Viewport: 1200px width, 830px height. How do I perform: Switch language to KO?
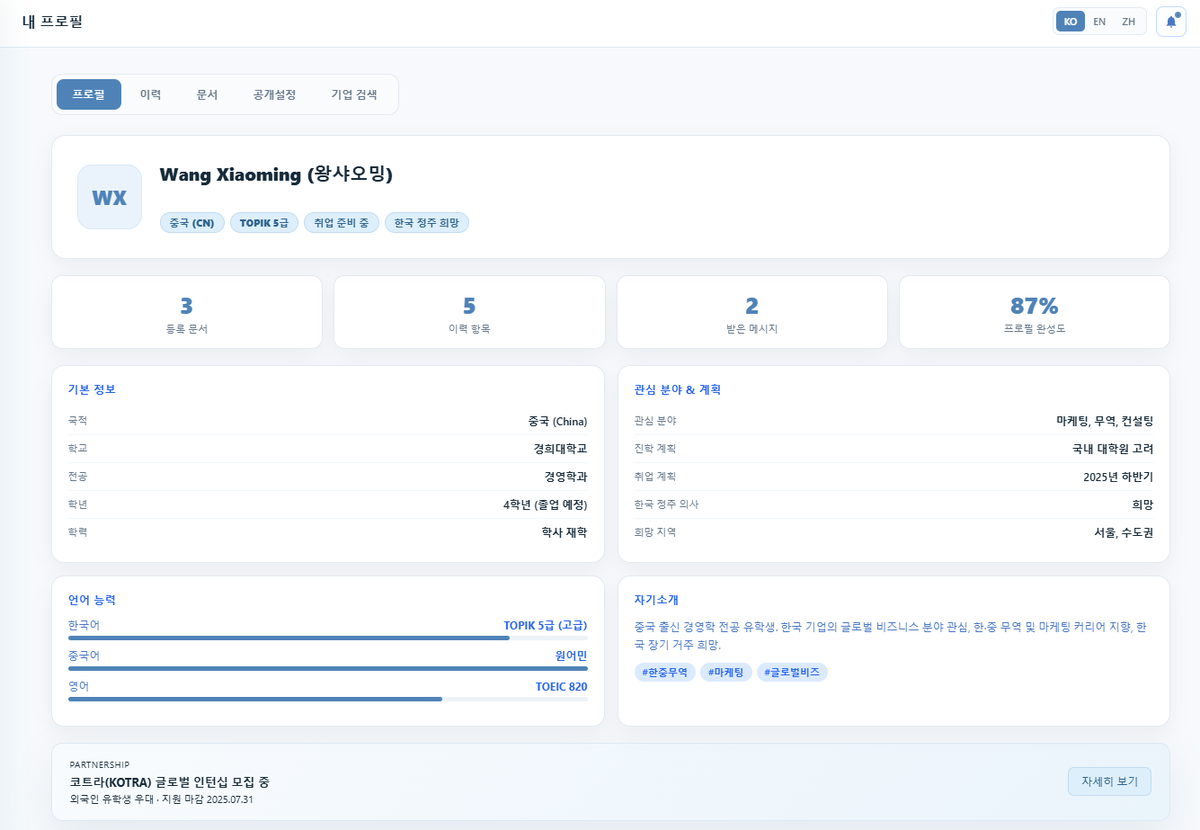coord(1070,21)
